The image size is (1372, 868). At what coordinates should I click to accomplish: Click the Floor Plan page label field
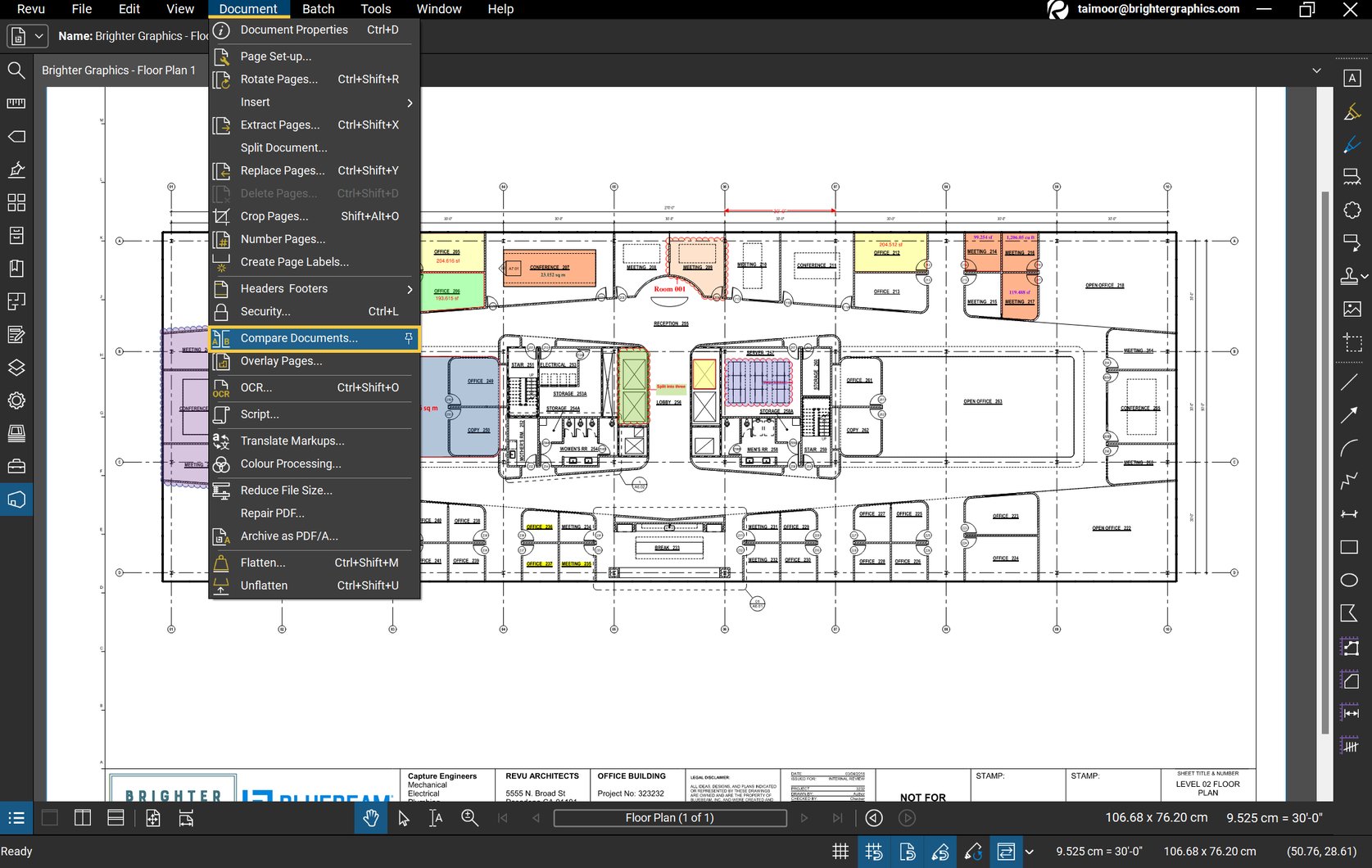(670, 817)
